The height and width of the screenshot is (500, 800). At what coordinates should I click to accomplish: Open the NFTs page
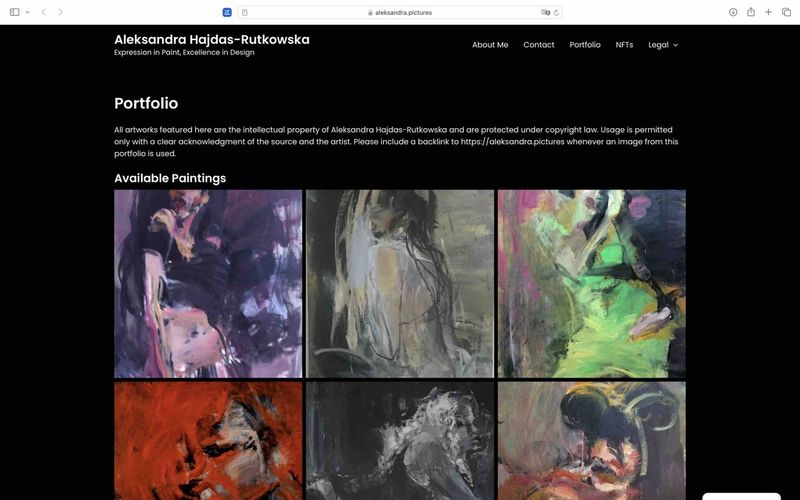coord(624,45)
